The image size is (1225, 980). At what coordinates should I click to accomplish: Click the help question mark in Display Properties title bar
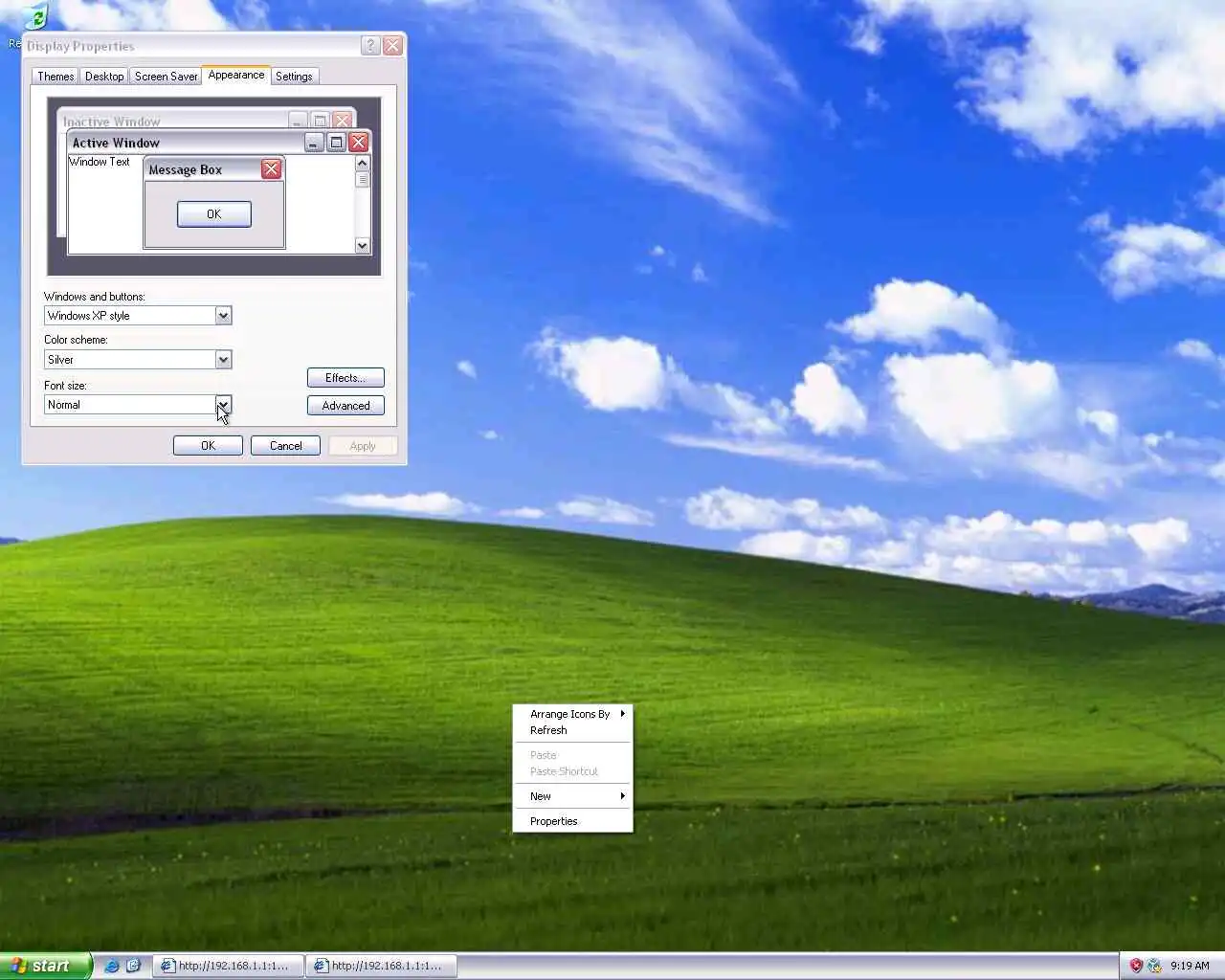[370, 46]
